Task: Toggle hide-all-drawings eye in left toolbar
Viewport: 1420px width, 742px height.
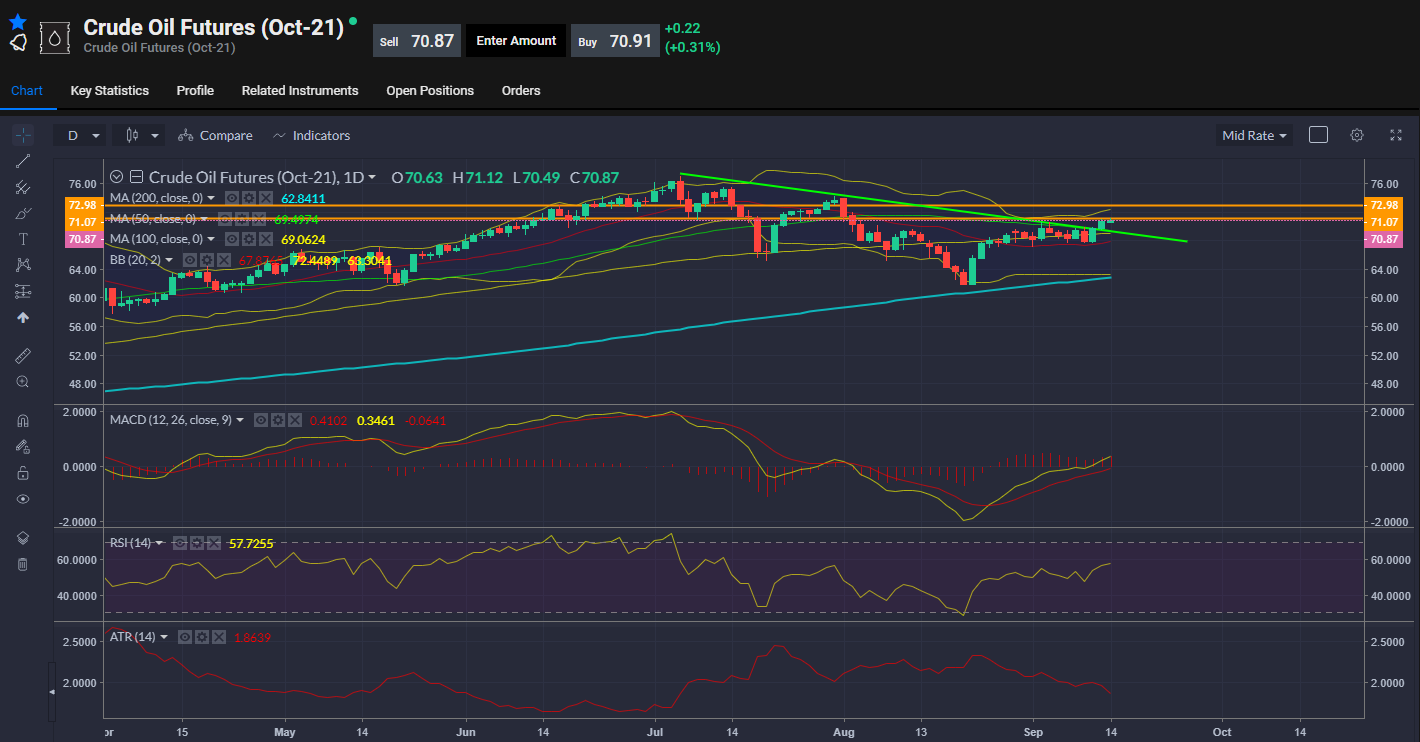Action: [23, 499]
